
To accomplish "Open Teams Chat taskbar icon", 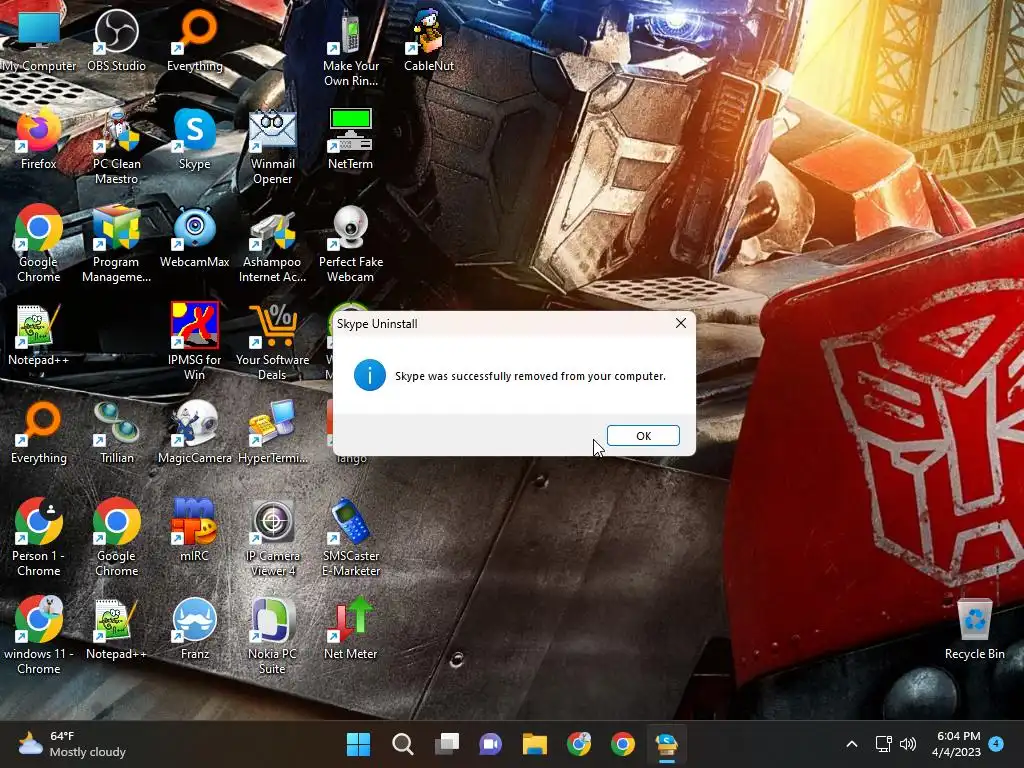I will 490,744.
